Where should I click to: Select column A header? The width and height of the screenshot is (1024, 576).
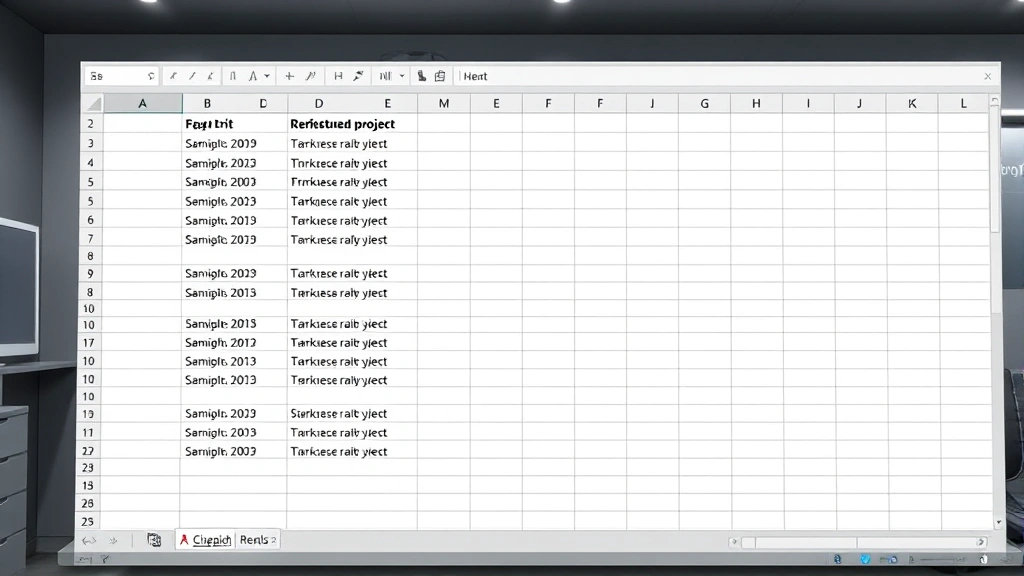(142, 104)
